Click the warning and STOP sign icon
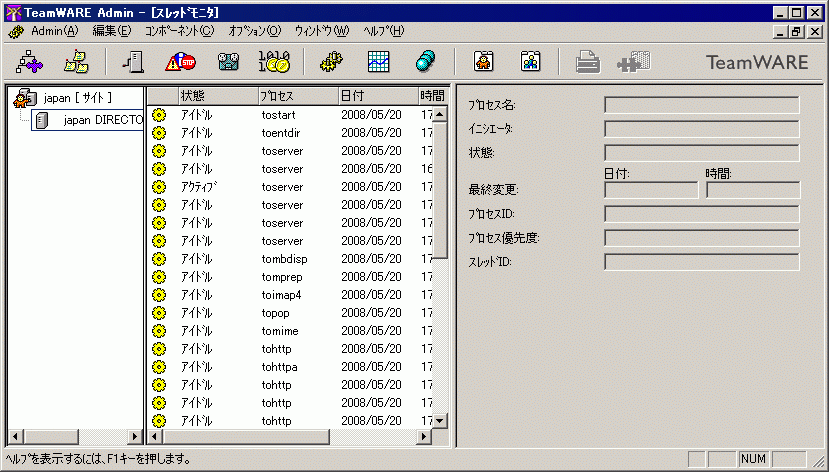This screenshot has width=829, height=472. click(x=180, y=62)
